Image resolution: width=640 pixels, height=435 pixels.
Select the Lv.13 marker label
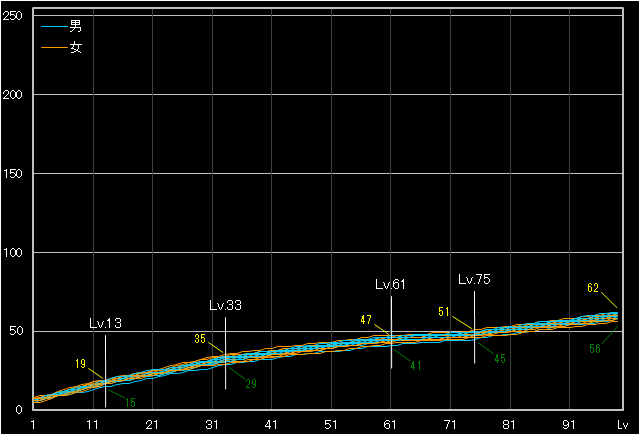tap(105, 324)
